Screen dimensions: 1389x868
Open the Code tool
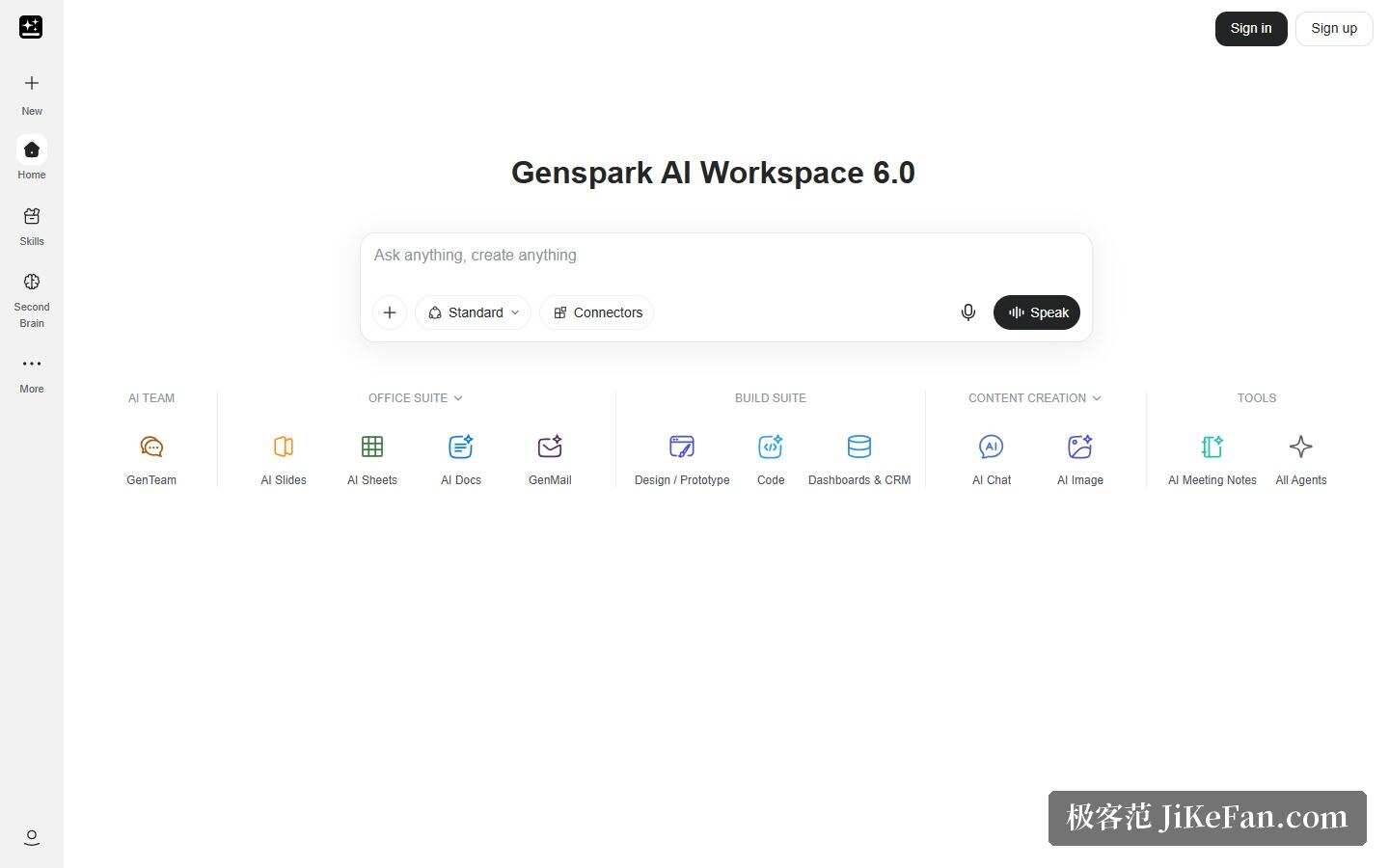click(771, 459)
